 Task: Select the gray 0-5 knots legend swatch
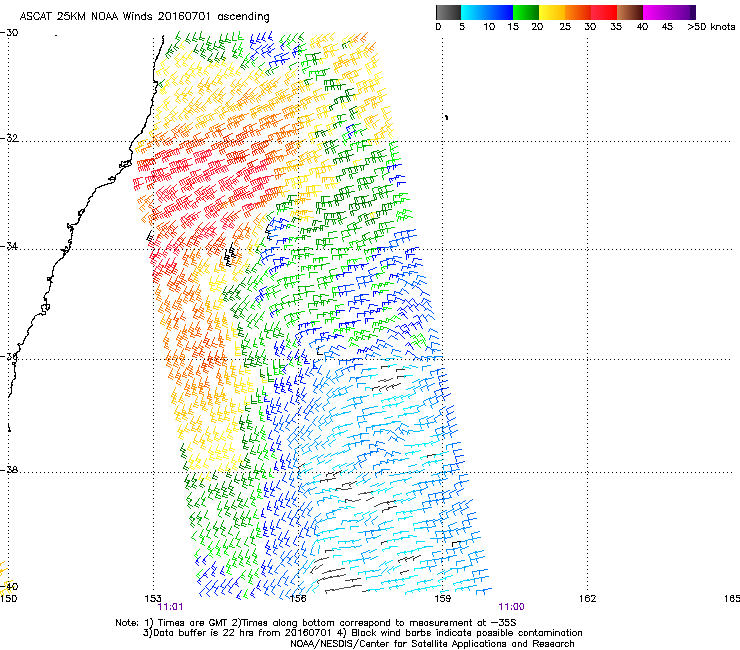pos(448,12)
